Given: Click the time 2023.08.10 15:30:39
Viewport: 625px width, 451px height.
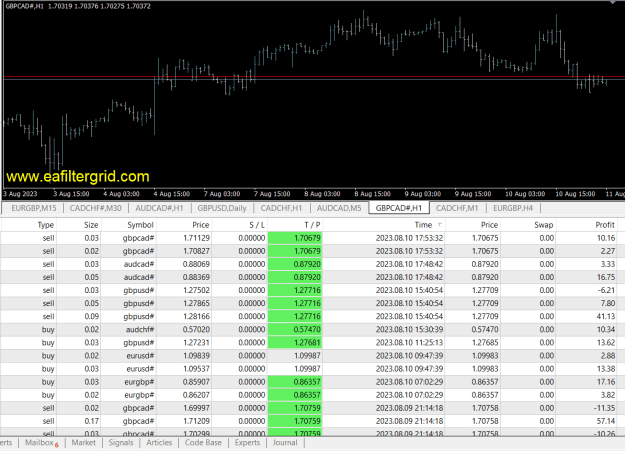Looking at the screenshot, I should [409, 329].
